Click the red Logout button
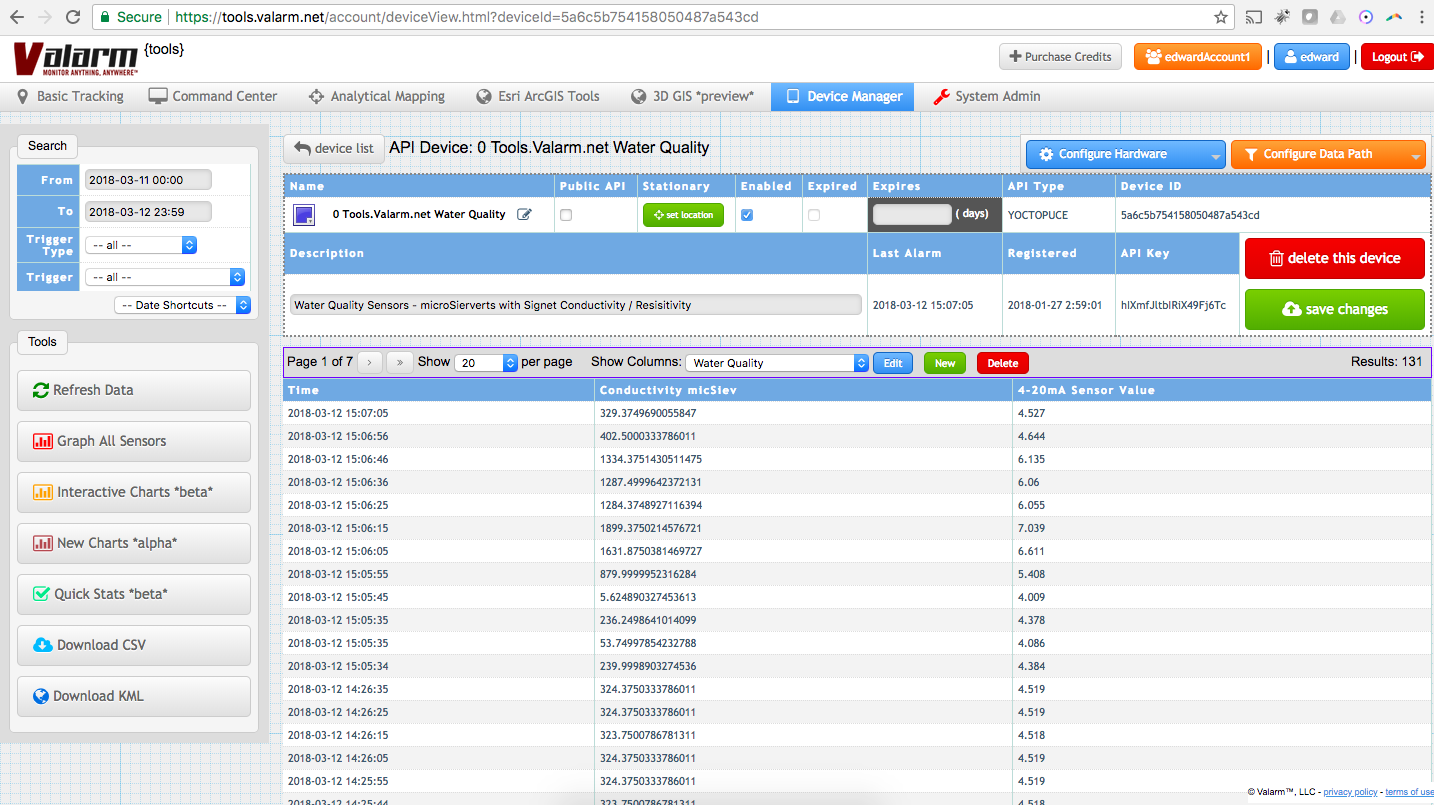This screenshot has height=805, width=1434. pyautogui.click(x=1397, y=57)
